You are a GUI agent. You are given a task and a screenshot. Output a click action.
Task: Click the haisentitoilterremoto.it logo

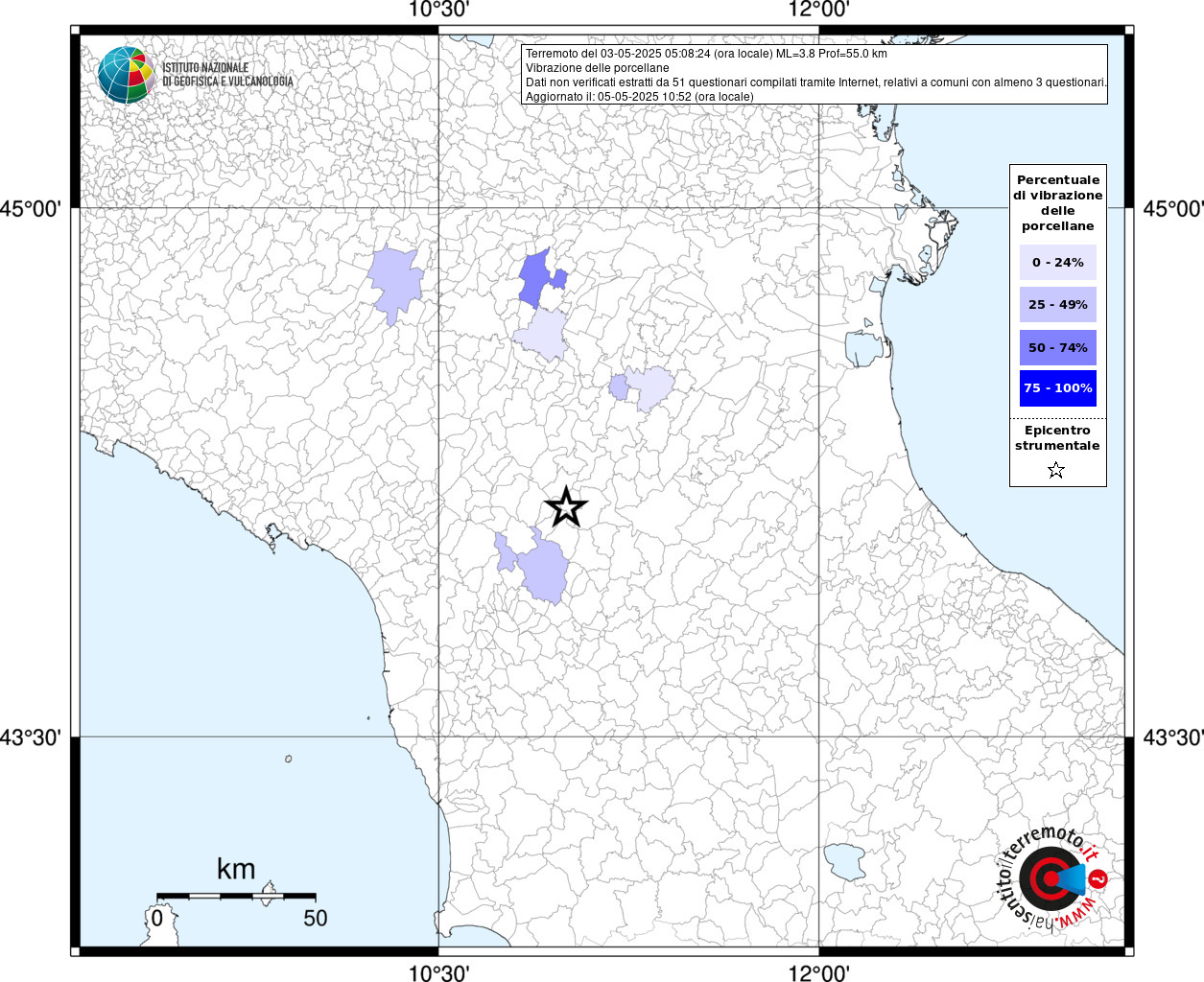point(1052,878)
